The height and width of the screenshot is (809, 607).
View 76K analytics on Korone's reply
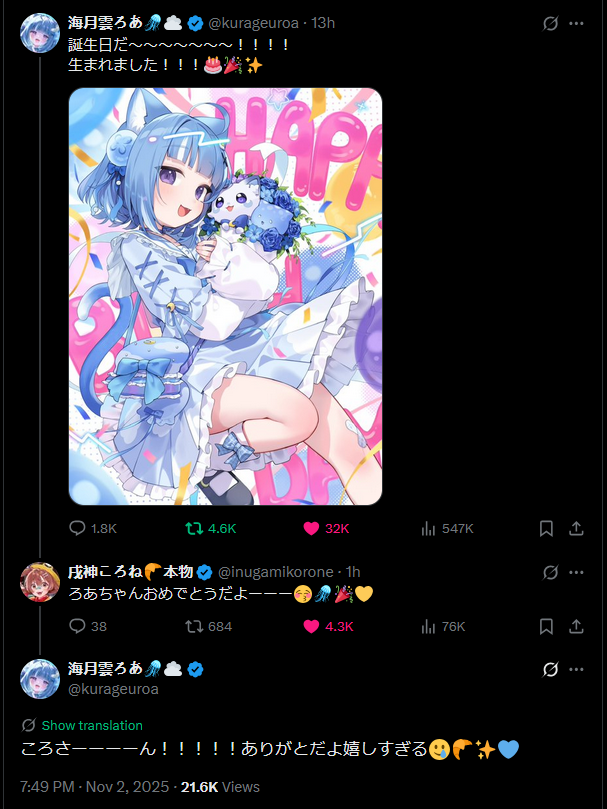click(x=443, y=626)
